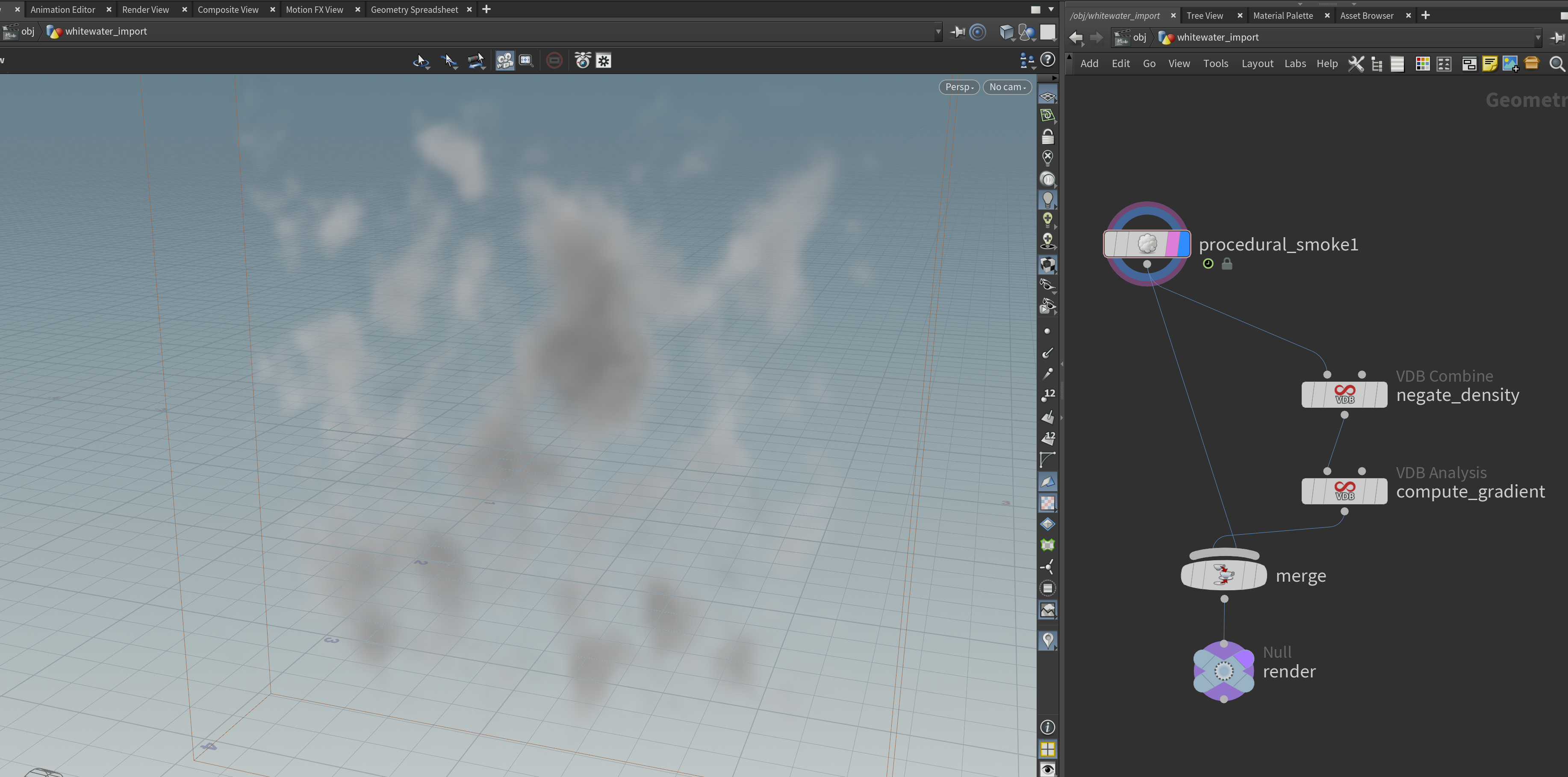
Task: Add a yellow sticky note
Action: coord(1489,64)
